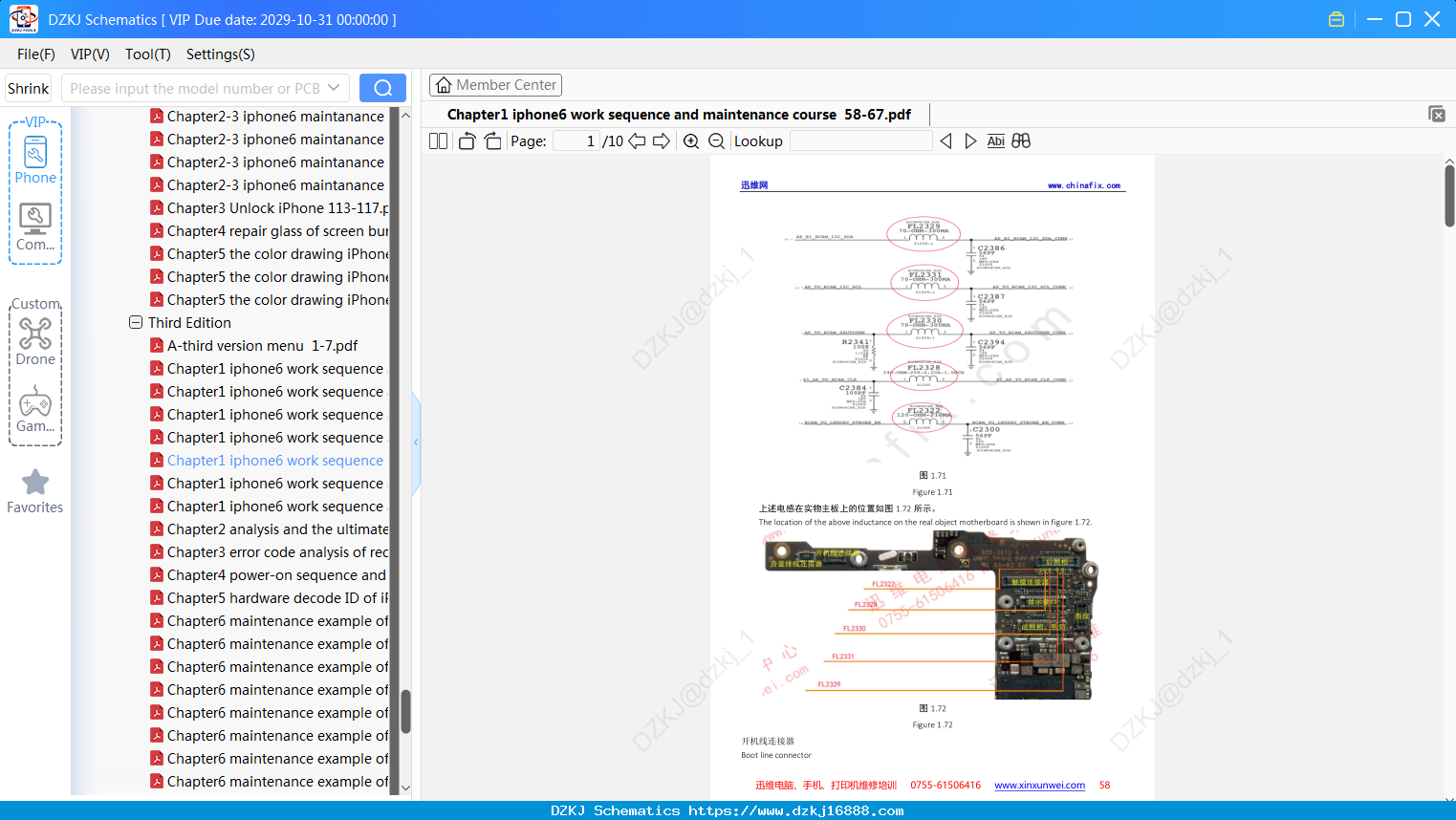
Task: Go to the next PDF page
Action: tap(662, 141)
